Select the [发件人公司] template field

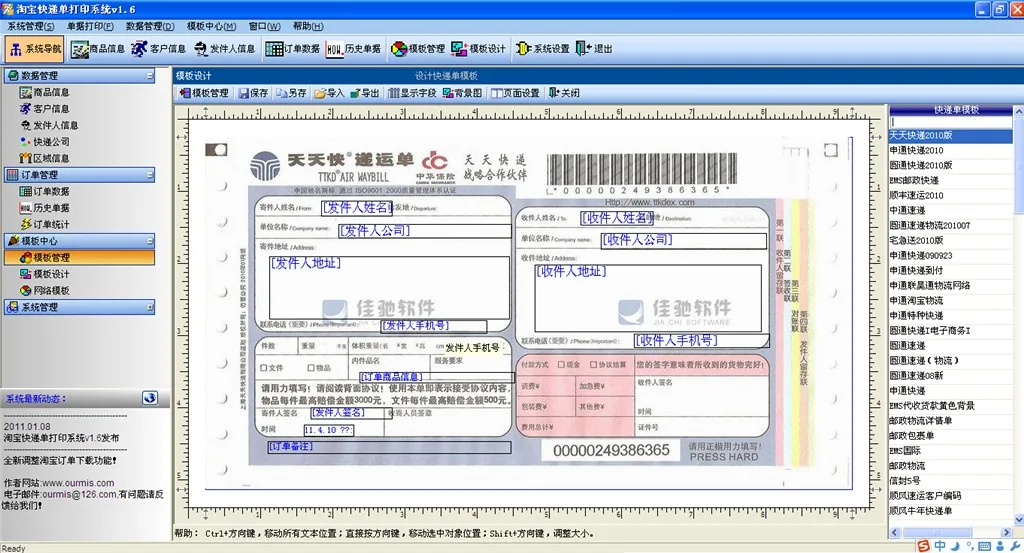(x=425, y=230)
